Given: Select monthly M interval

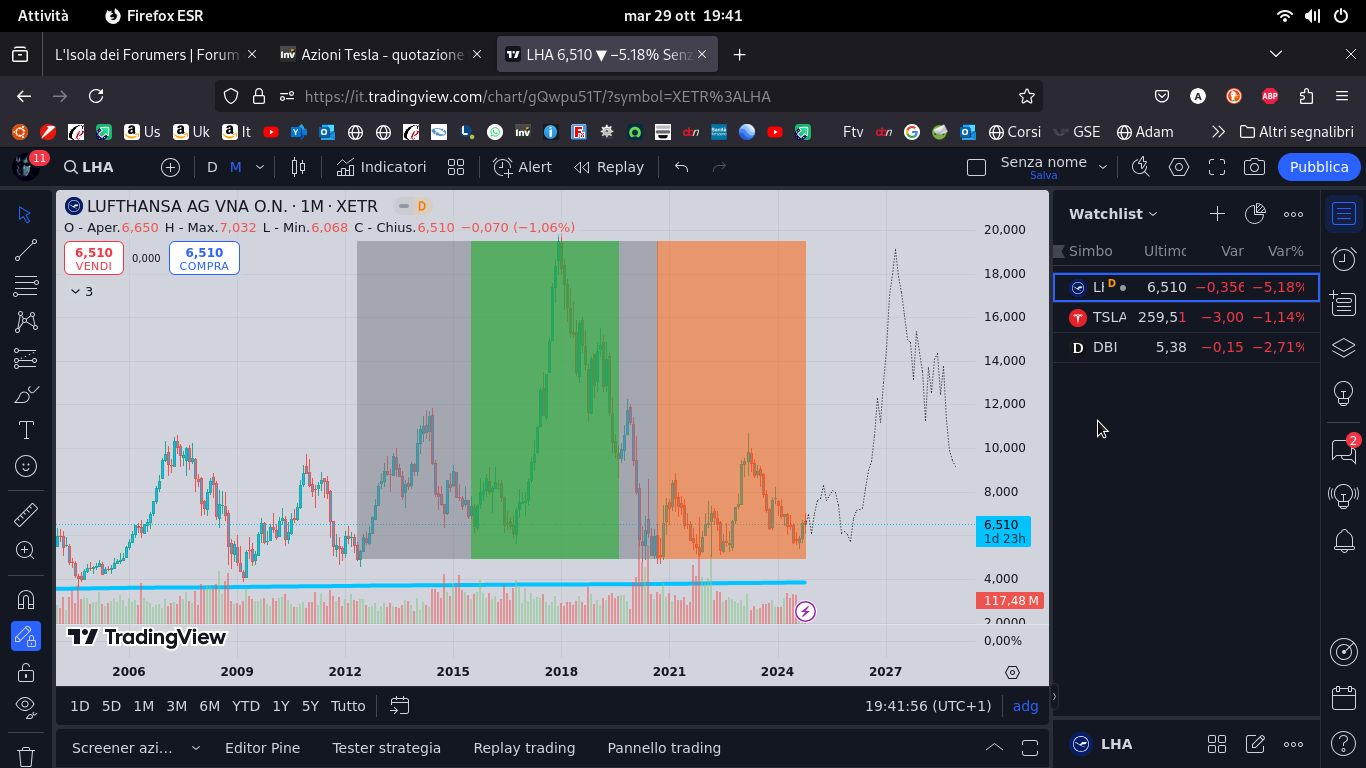Looking at the screenshot, I should tap(236, 167).
